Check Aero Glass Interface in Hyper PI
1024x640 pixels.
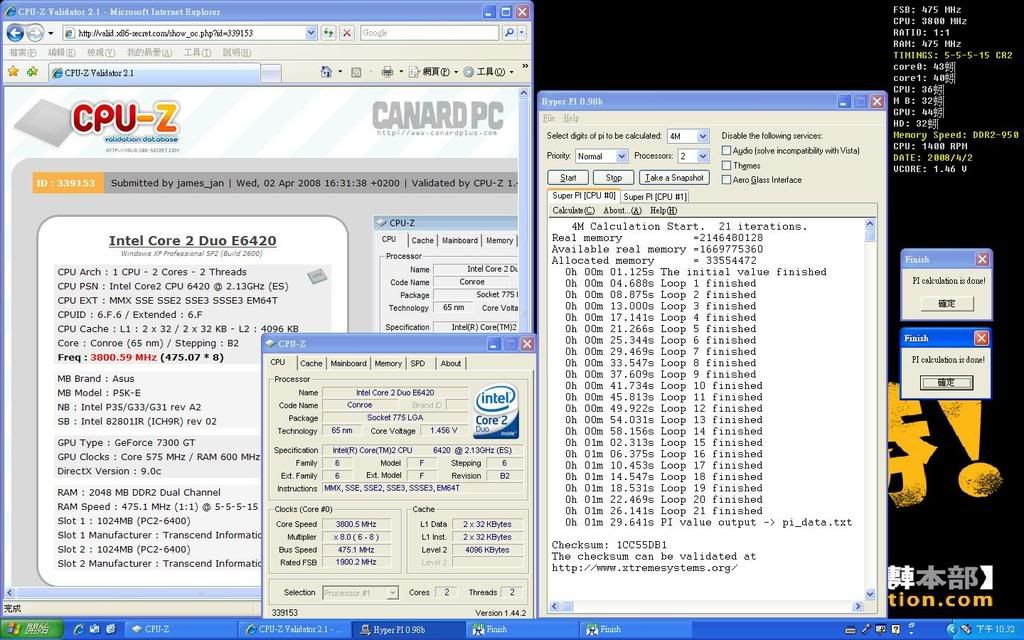(x=726, y=180)
